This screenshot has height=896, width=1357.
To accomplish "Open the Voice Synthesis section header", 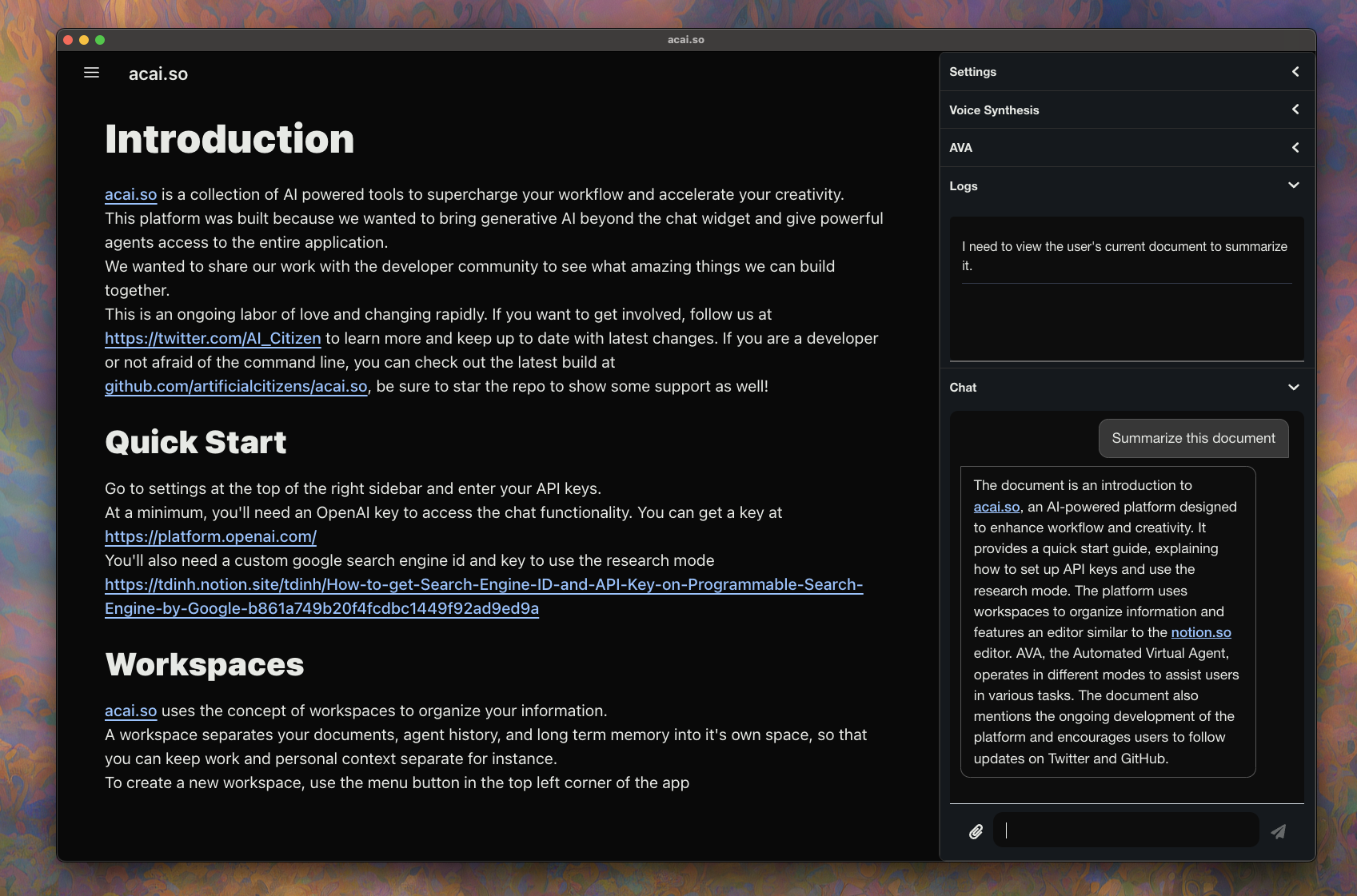I will pos(1128,110).
